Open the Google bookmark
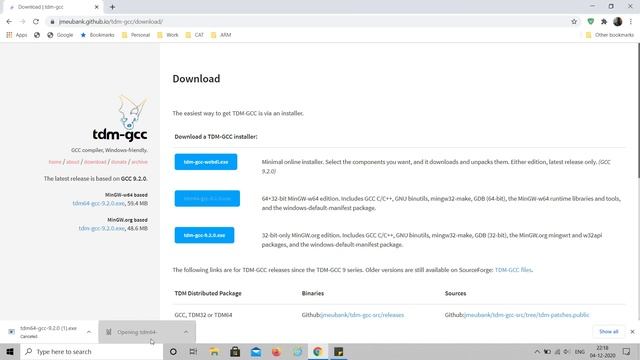640x360 pixels. tap(60, 35)
